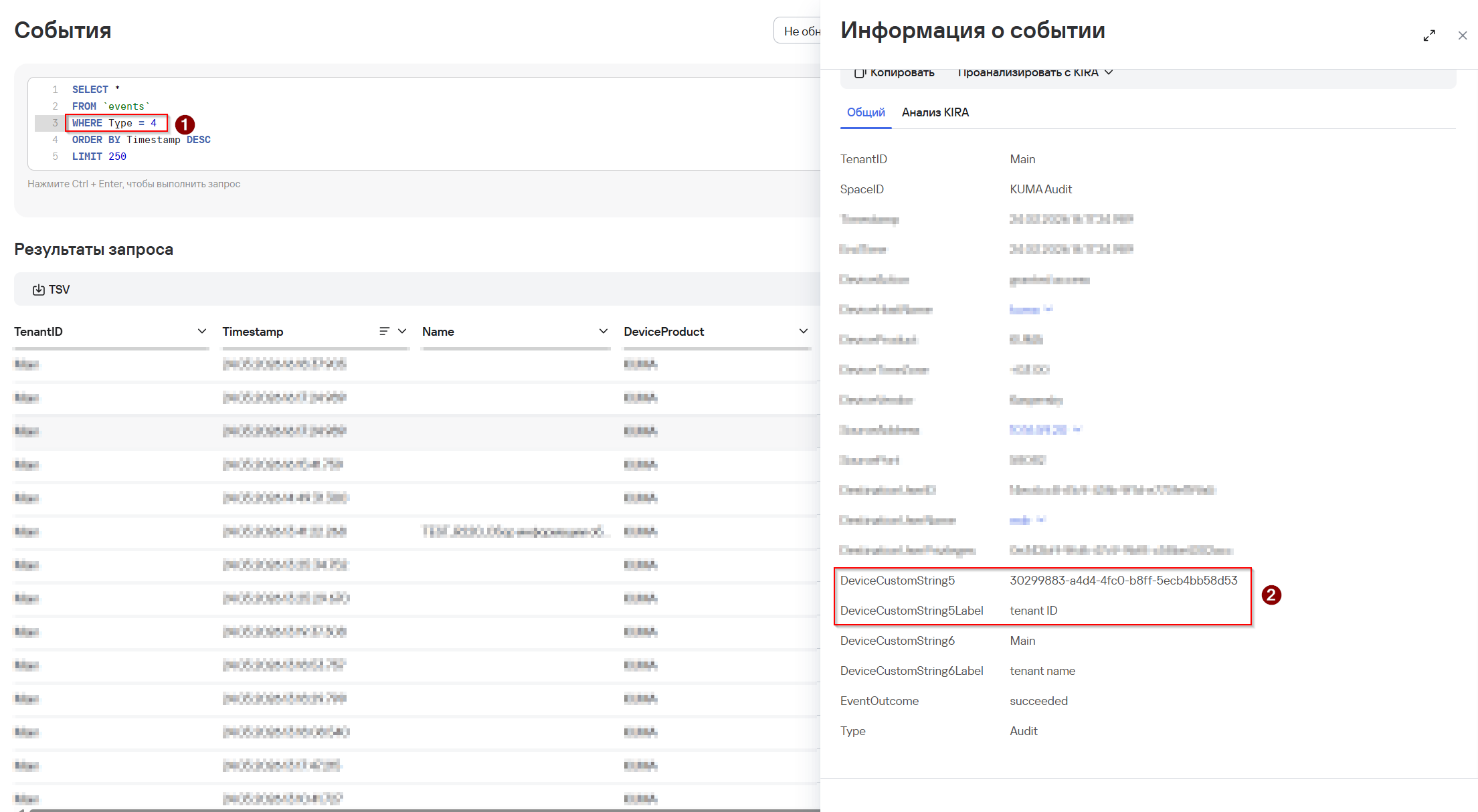1478x812 pixels.
Task: Click the WHERE Type = 4 line
Action: (114, 123)
